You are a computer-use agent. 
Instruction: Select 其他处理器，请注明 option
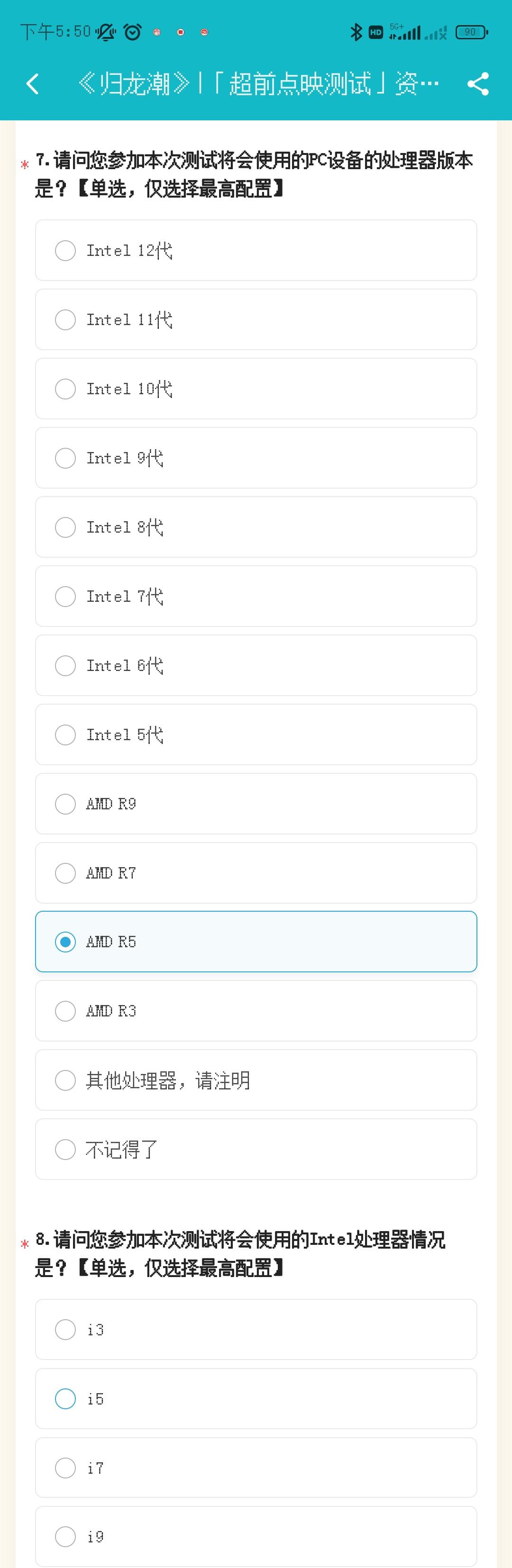point(65,1080)
